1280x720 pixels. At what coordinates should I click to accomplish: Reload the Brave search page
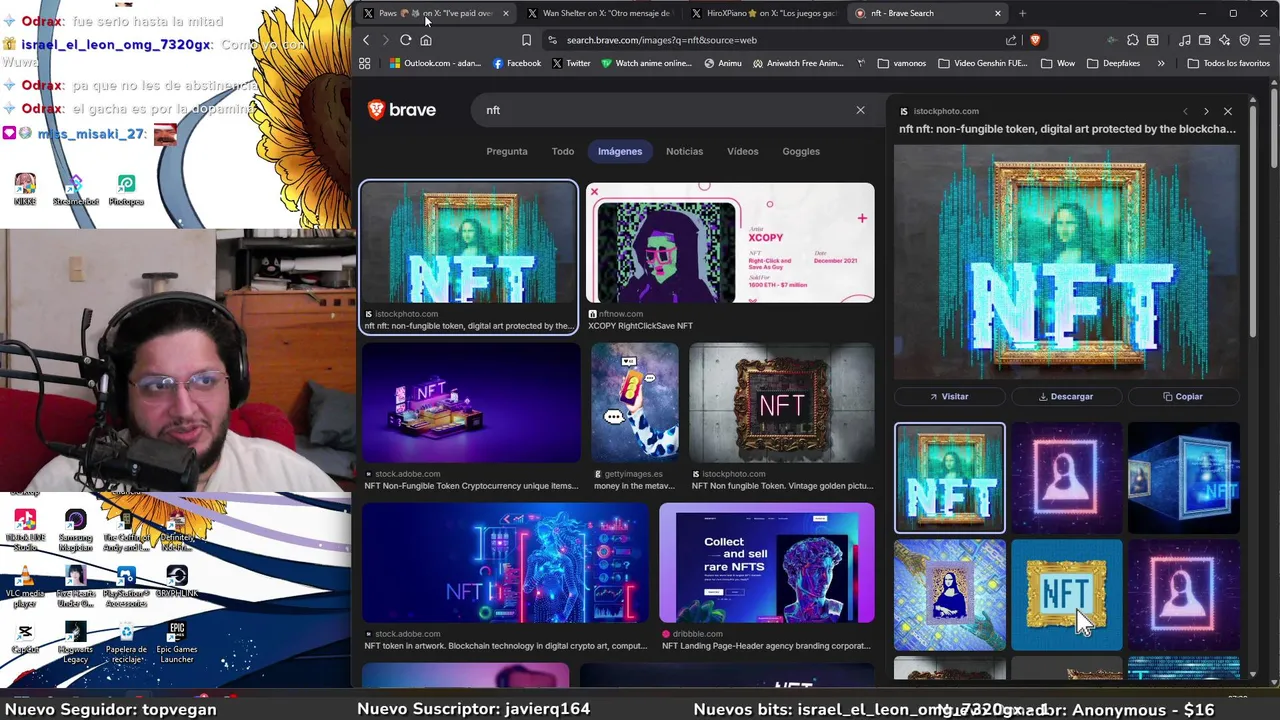click(x=406, y=40)
